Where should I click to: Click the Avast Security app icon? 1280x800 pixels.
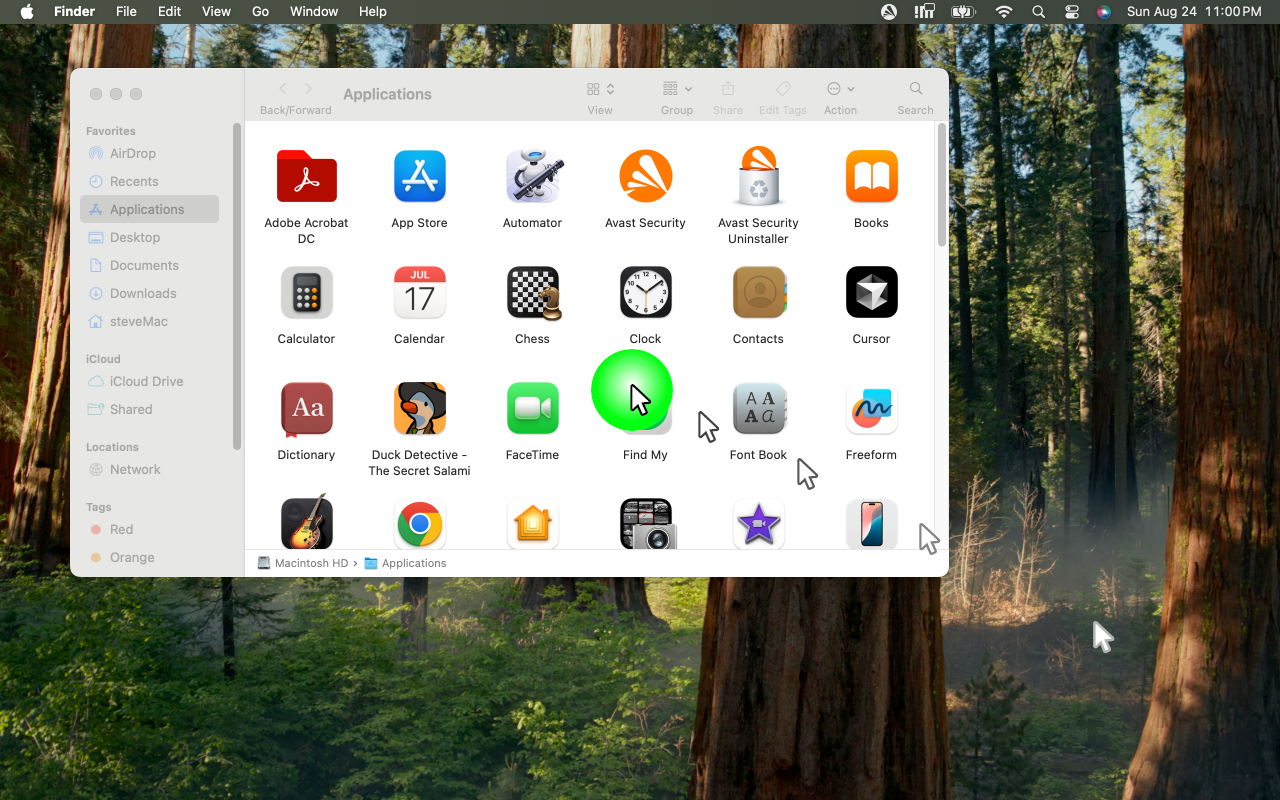click(645, 176)
